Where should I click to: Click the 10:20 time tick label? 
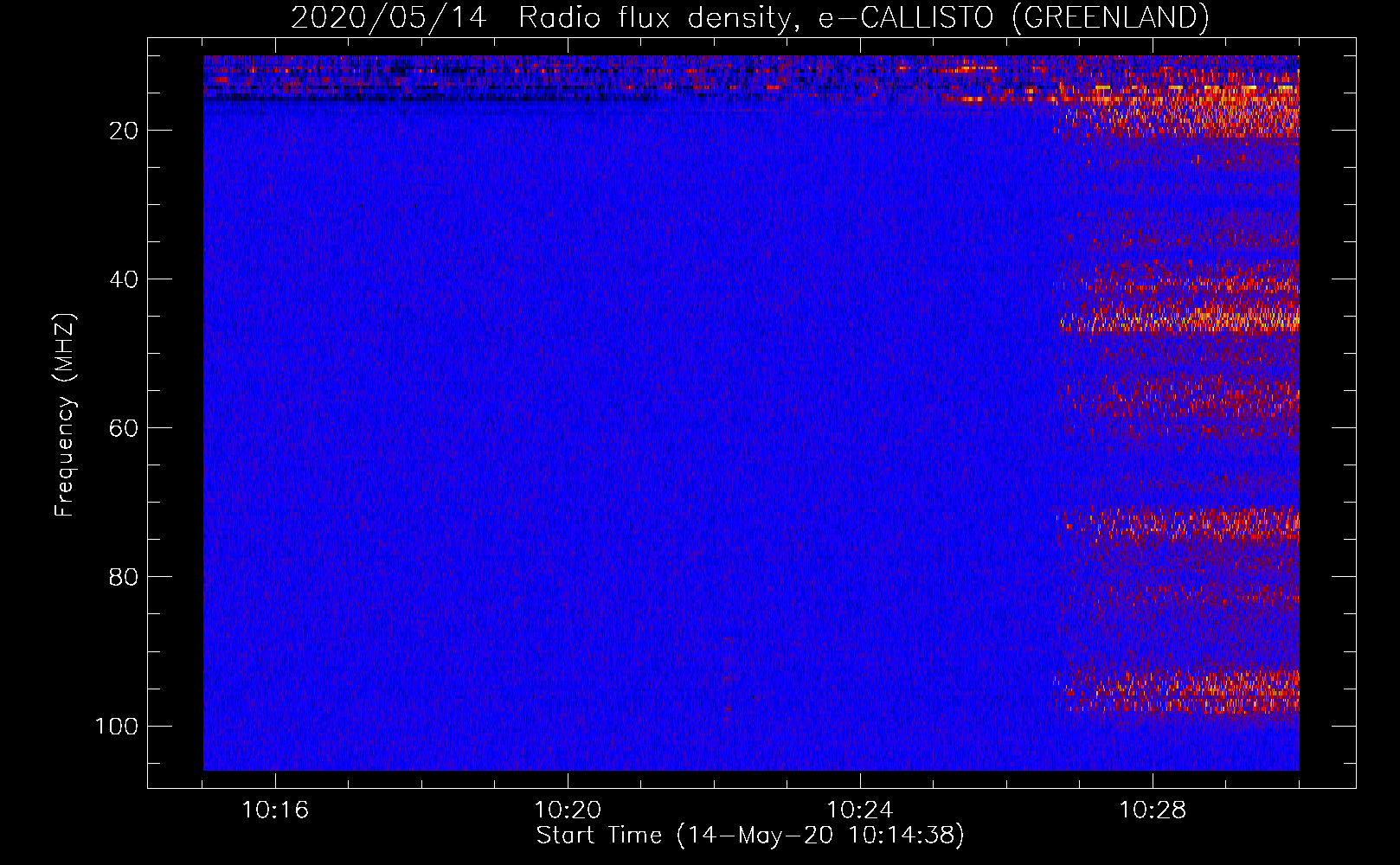(568, 810)
